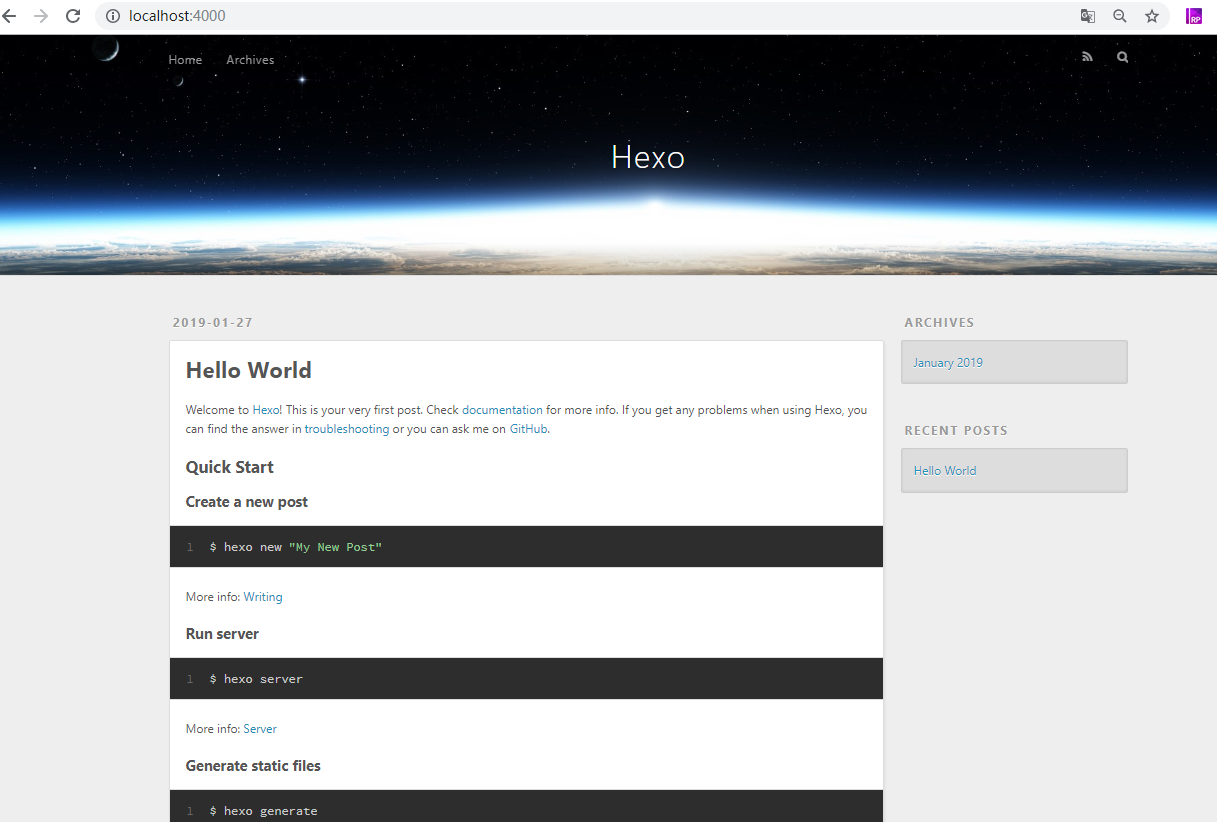The width and height of the screenshot is (1217, 822).
Task: Click the Create a new post heading
Action: point(247,502)
